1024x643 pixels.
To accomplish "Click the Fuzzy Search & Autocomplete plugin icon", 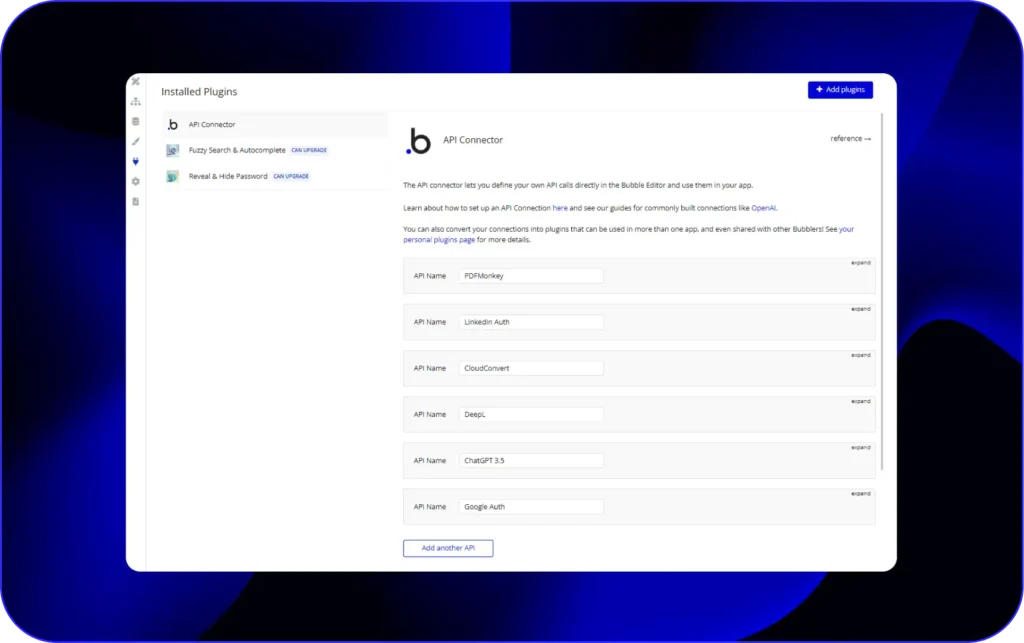I will [x=173, y=150].
